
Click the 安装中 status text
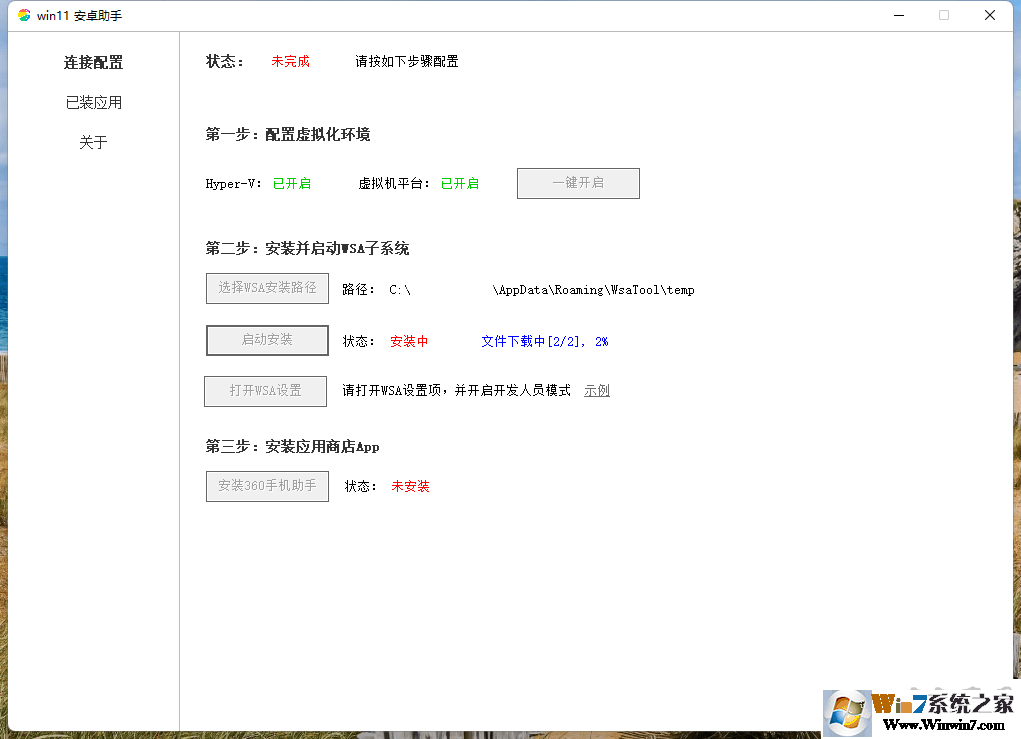pyautogui.click(x=409, y=341)
